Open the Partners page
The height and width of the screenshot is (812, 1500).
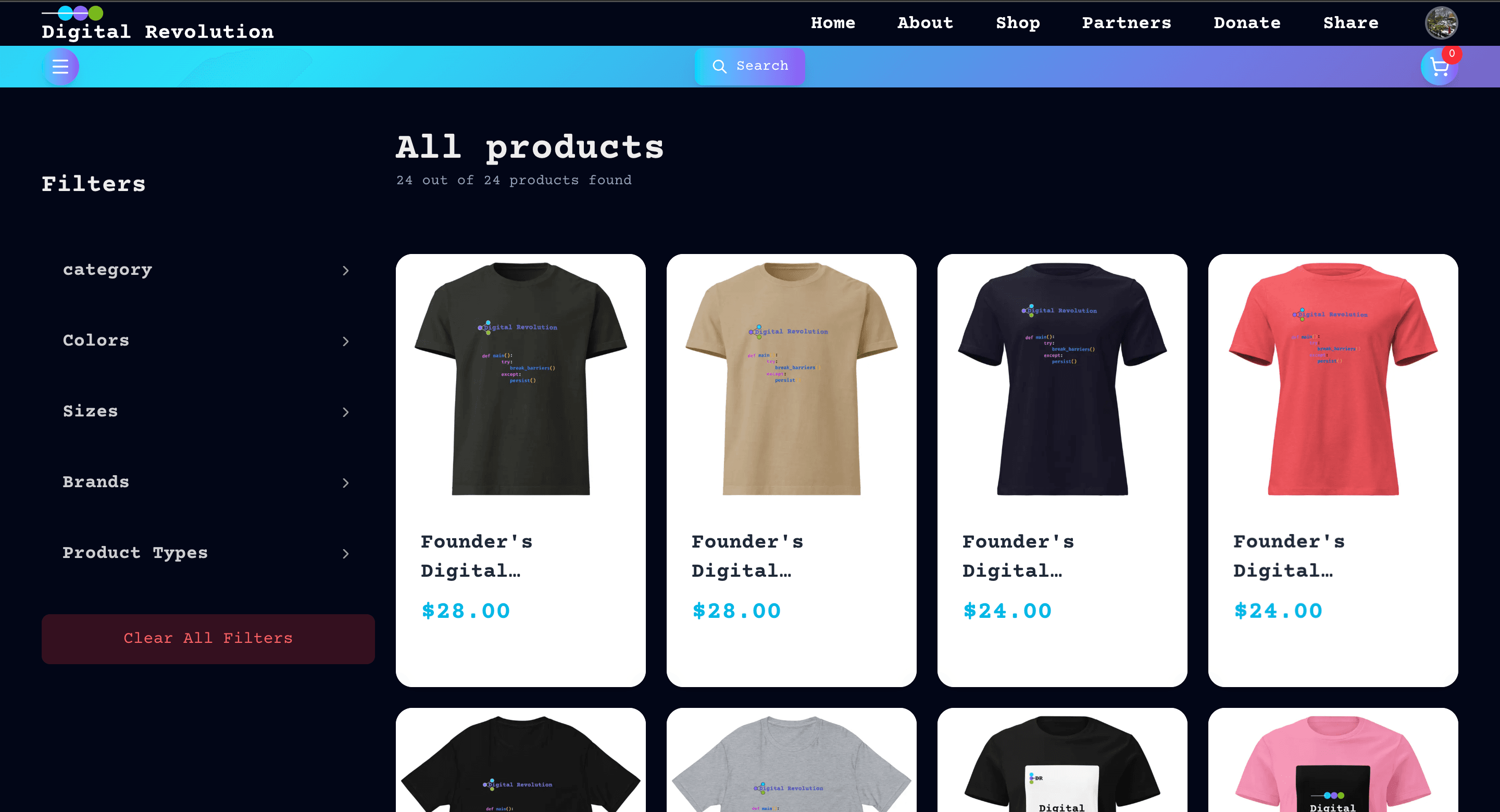[1127, 23]
